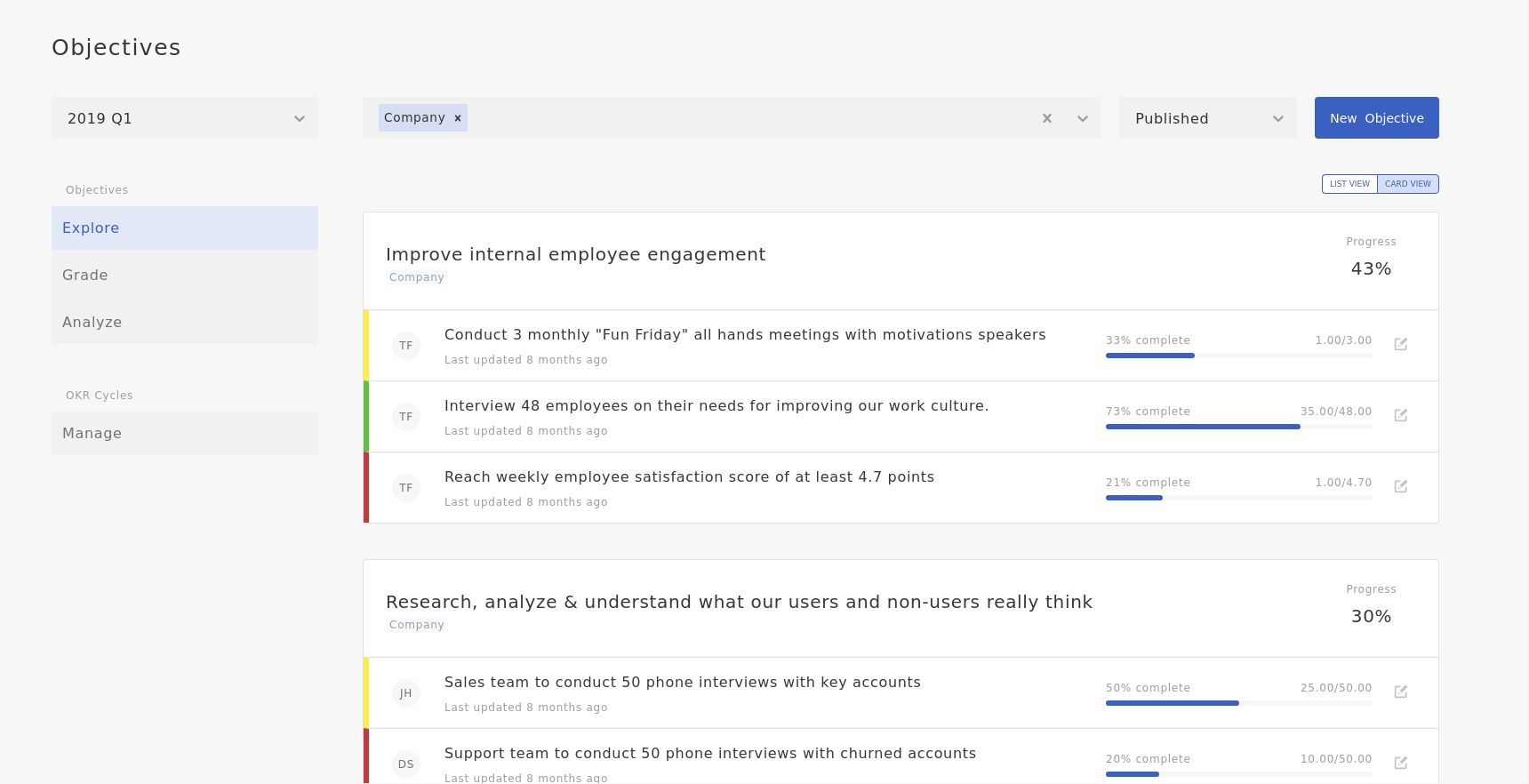Edit Sales team phone interviews key result
1529x784 pixels.
pos(1400,692)
